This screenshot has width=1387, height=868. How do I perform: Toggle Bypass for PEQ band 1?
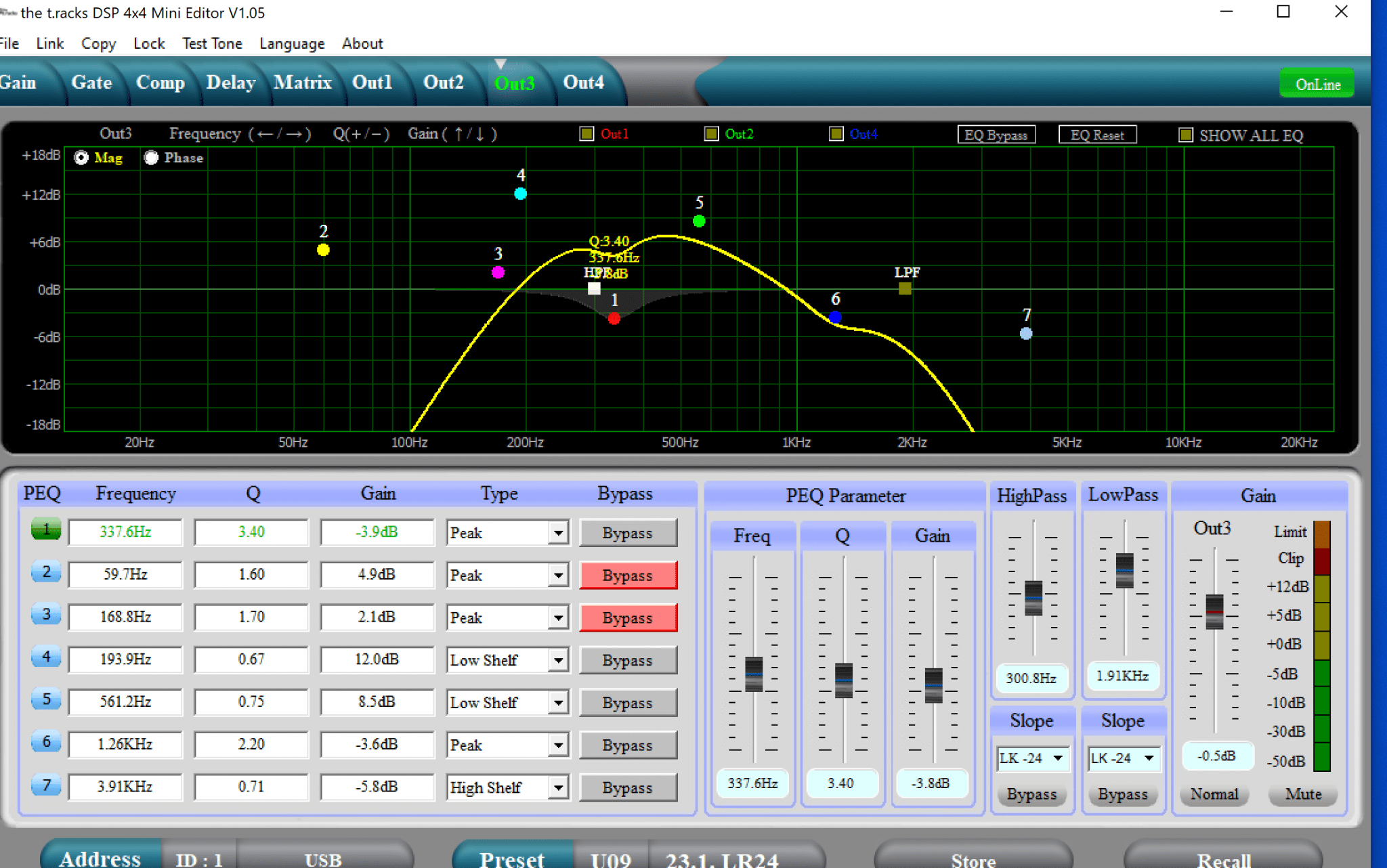pyautogui.click(x=628, y=533)
